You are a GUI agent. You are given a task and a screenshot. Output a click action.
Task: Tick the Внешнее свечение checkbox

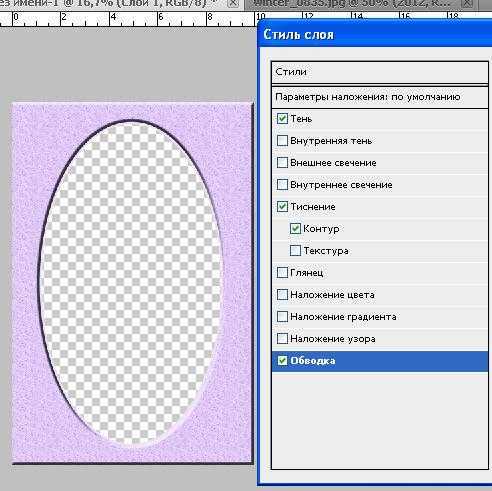pyautogui.click(x=282, y=163)
